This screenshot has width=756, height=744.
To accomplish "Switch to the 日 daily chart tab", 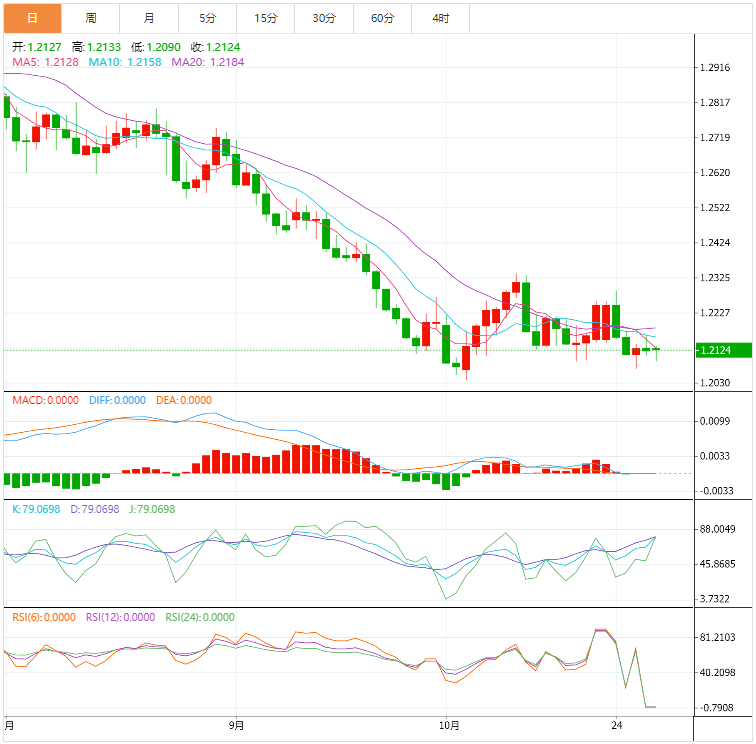I will pyautogui.click(x=32, y=18).
